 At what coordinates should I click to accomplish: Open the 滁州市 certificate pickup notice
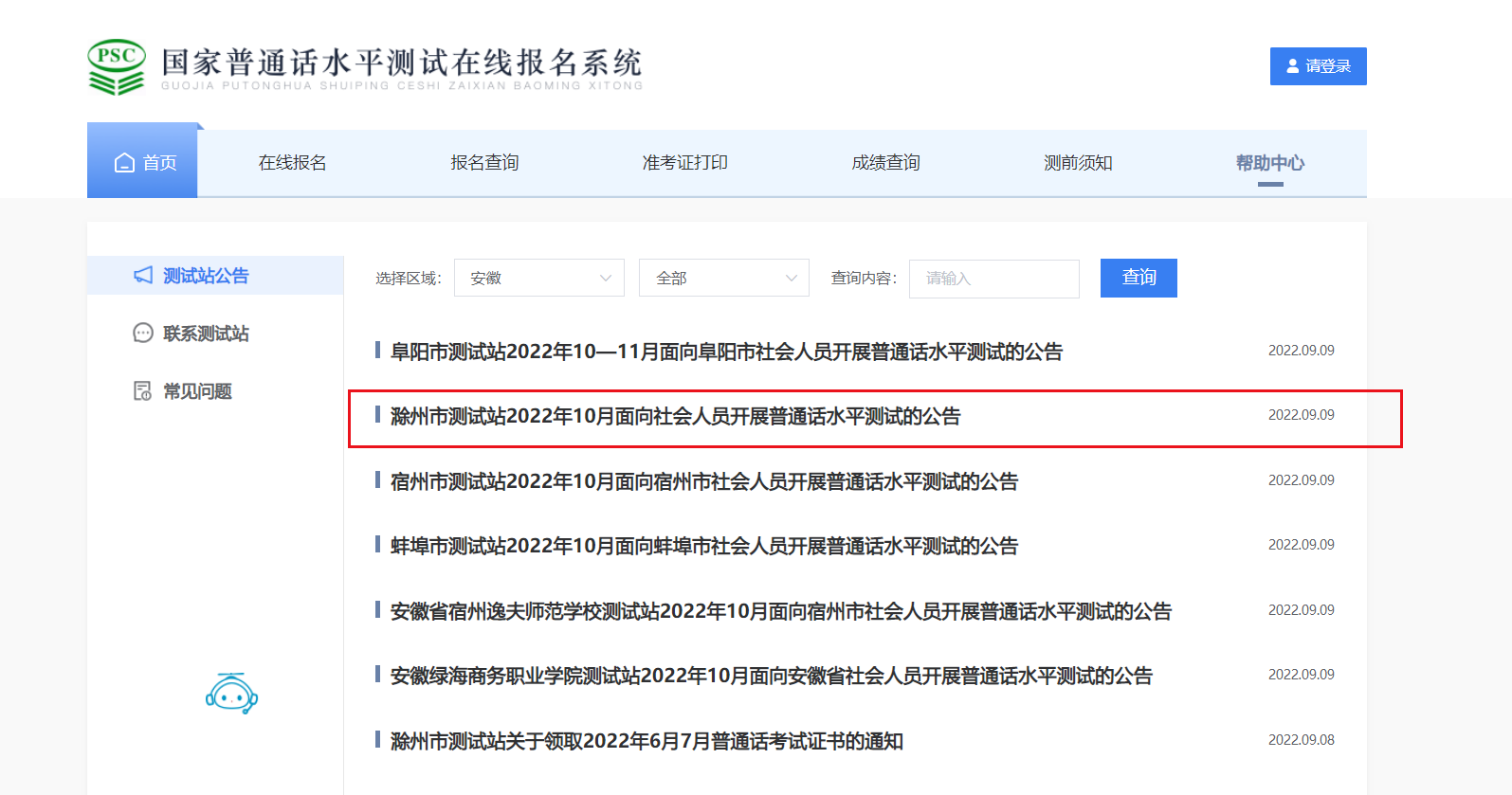coord(646,741)
